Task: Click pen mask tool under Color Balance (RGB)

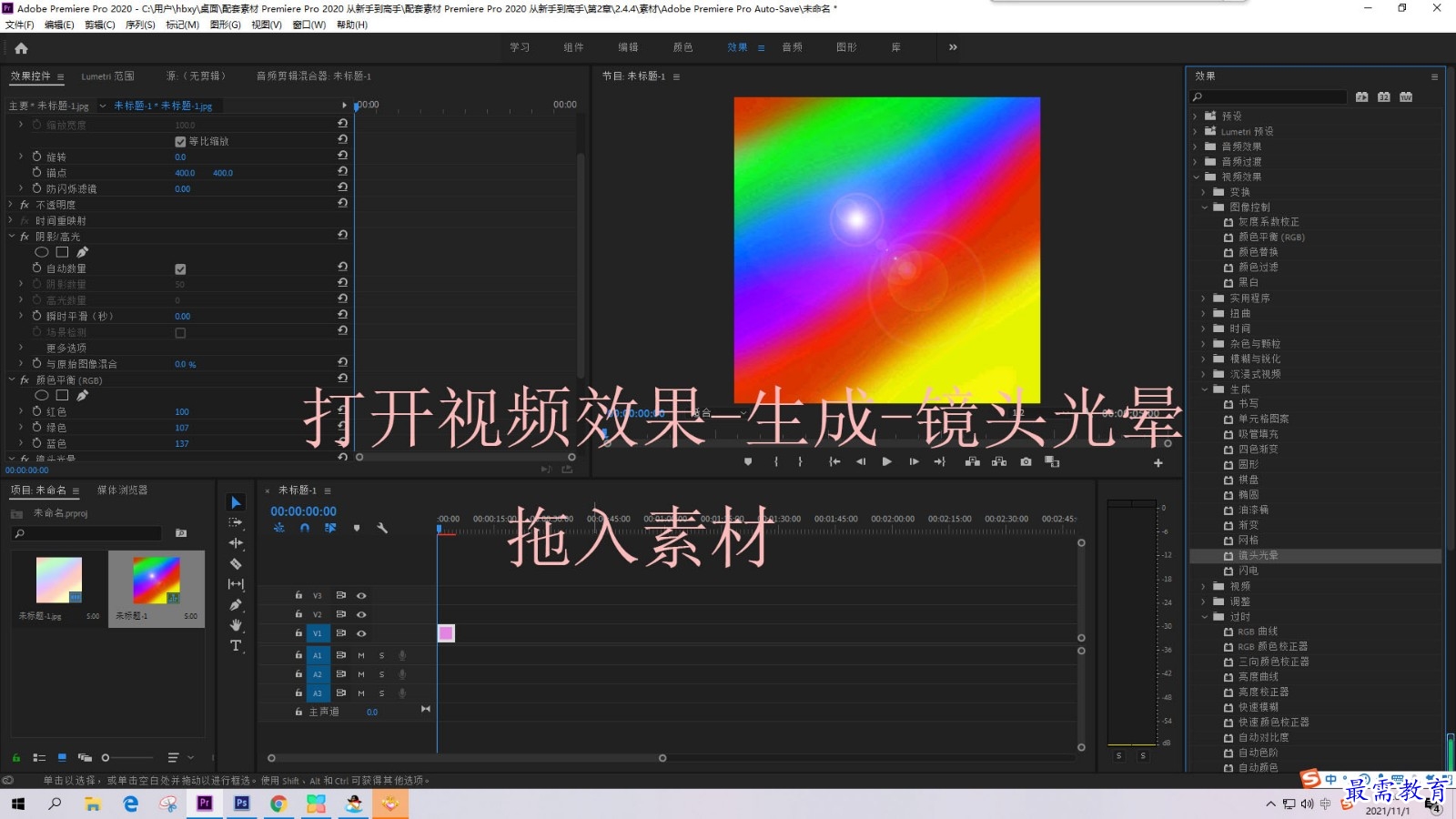Action: (x=83, y=396)
